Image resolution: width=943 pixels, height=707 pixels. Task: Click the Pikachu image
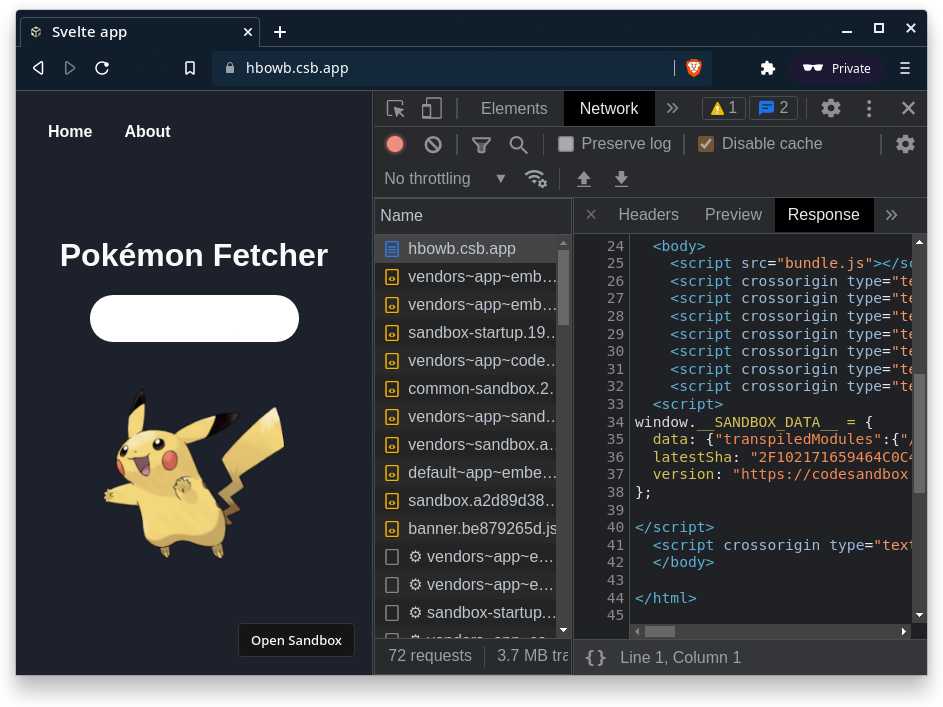point(194,474)
